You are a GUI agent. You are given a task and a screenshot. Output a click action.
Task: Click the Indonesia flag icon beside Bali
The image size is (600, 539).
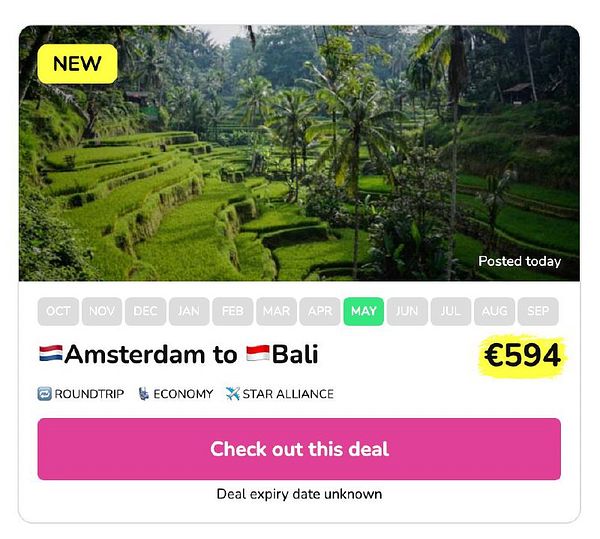[258, 353]
